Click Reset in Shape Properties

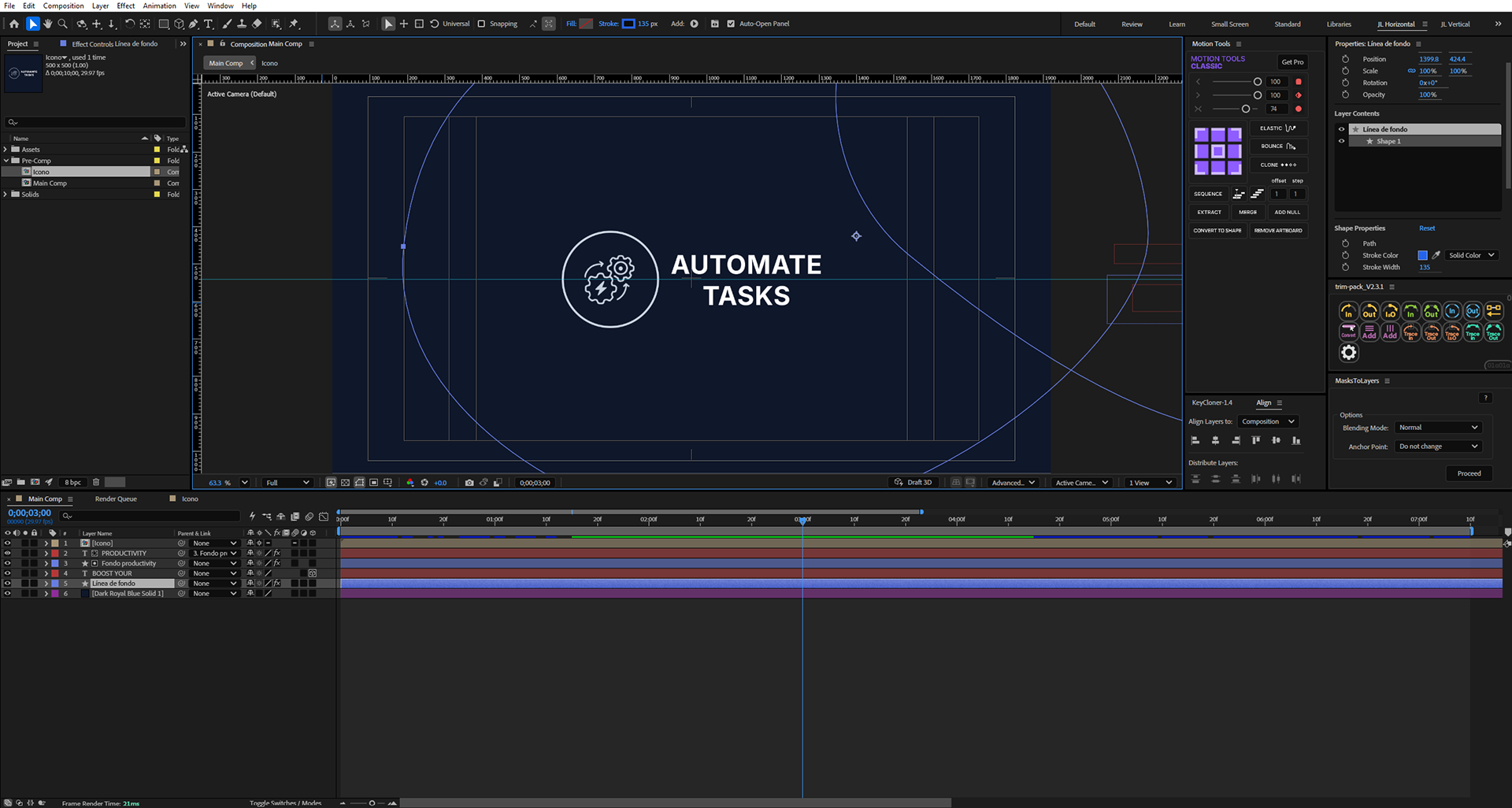click(x=1427, y=228)
